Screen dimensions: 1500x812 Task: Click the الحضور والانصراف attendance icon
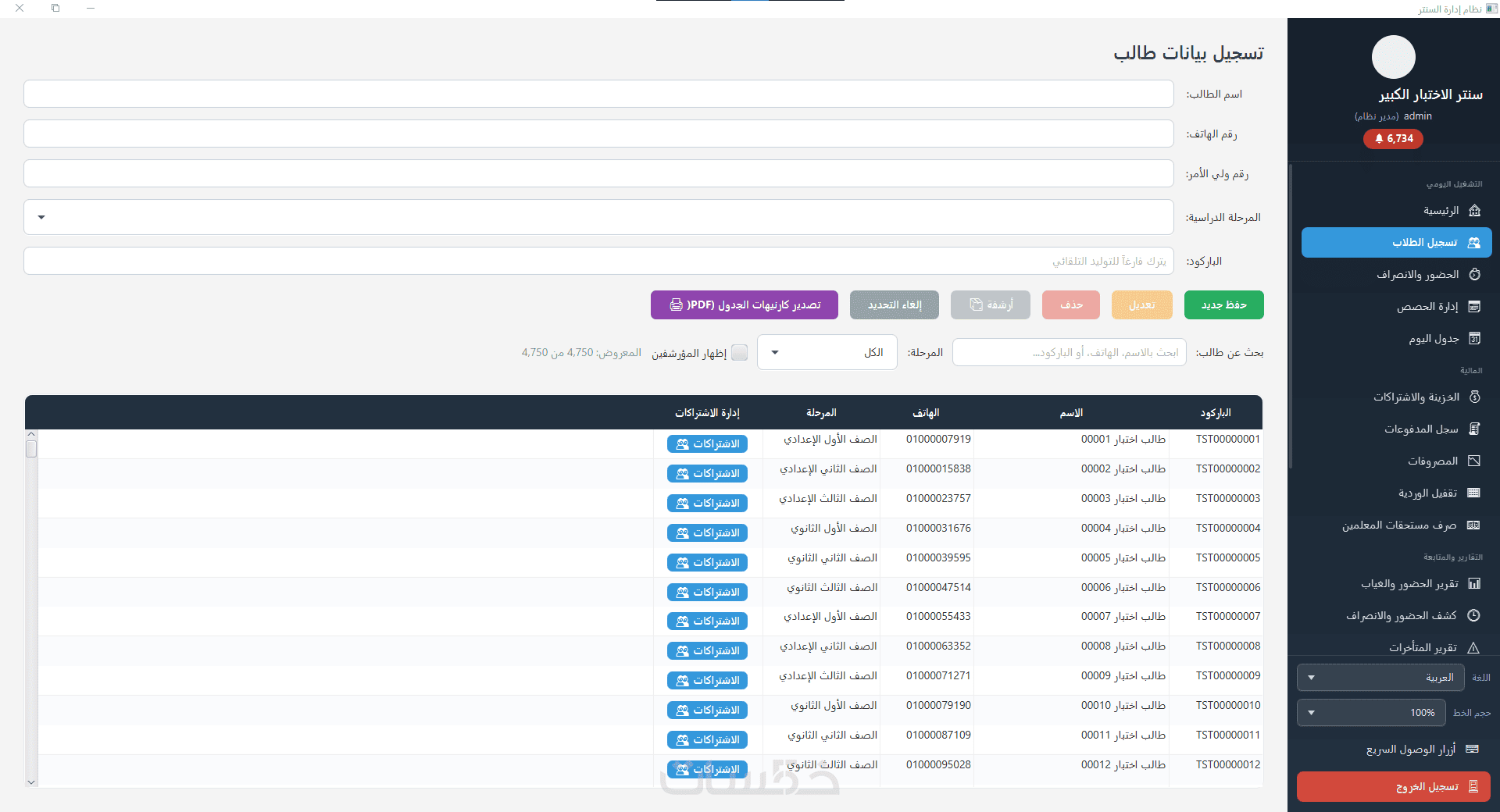[1474, 275]
